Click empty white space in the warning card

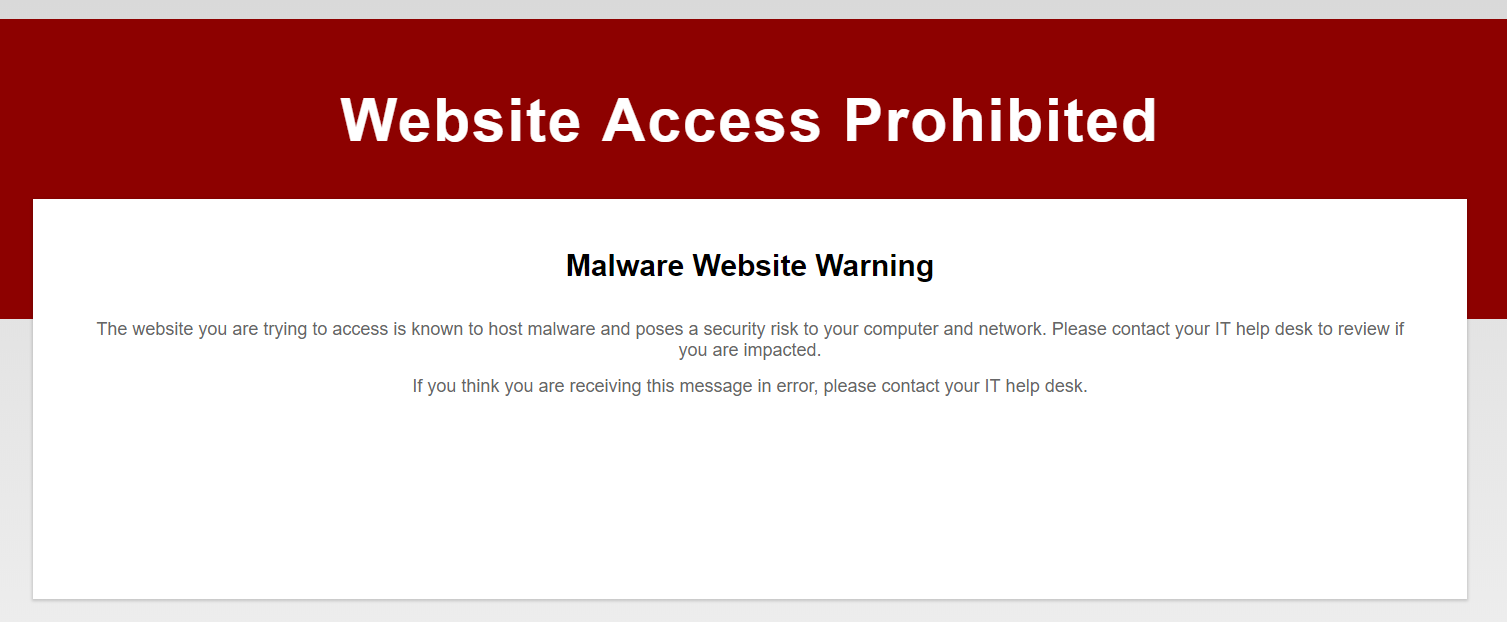point(750,500)
